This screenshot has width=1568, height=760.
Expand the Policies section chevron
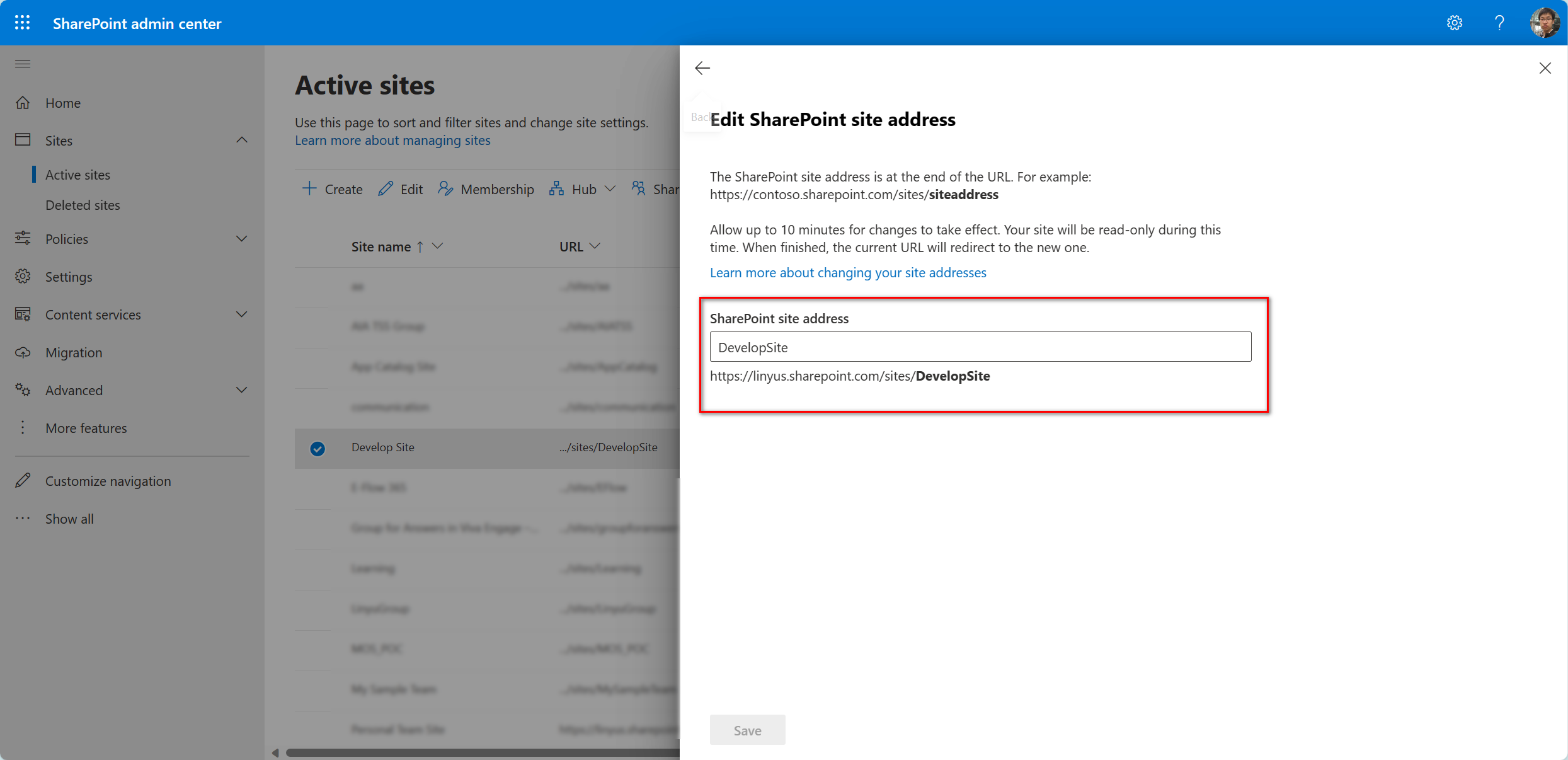[242, 238]
